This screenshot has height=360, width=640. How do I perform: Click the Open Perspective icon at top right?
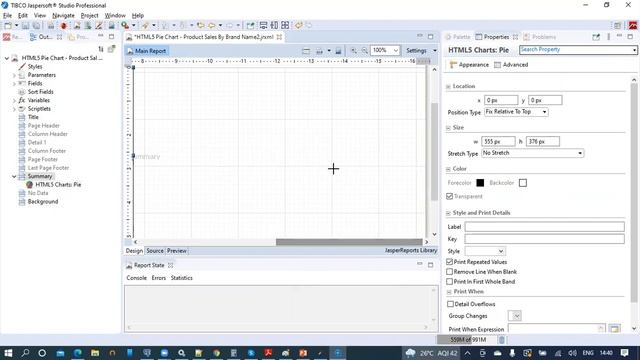(x=618, y=26)
